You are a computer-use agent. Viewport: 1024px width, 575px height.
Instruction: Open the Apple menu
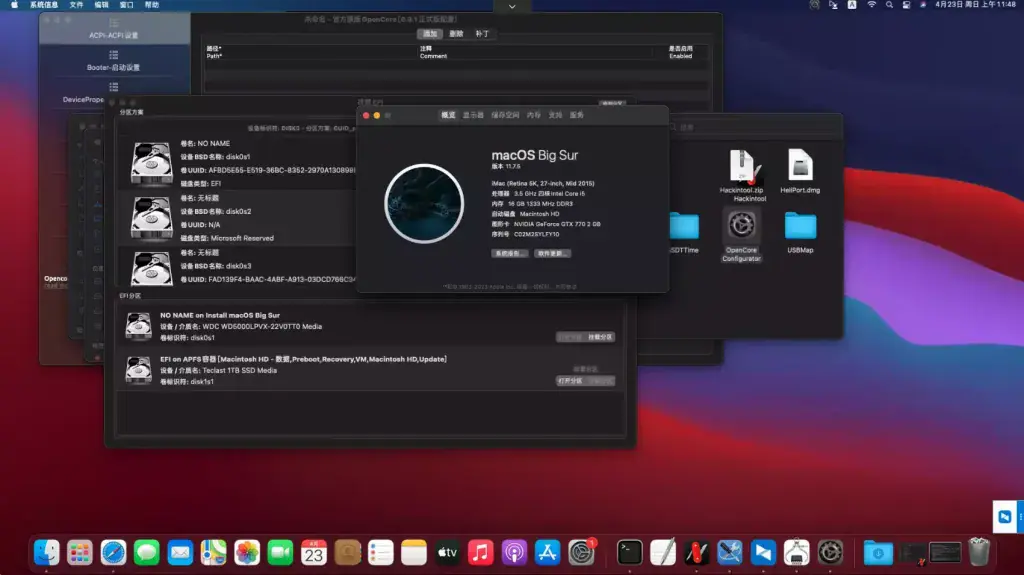(14, 5)
